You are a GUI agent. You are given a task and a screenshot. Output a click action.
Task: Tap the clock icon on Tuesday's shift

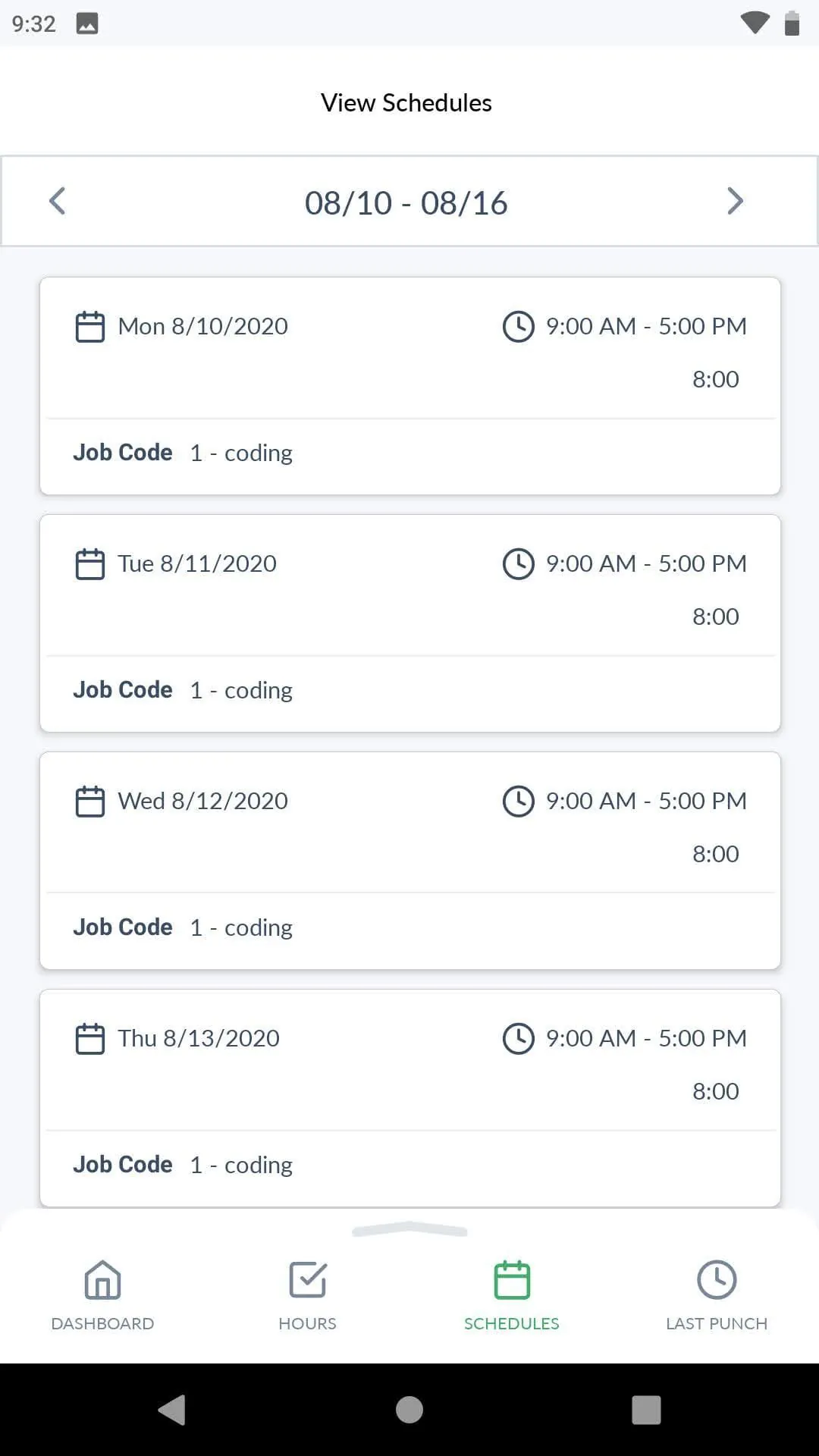[519, 564]
